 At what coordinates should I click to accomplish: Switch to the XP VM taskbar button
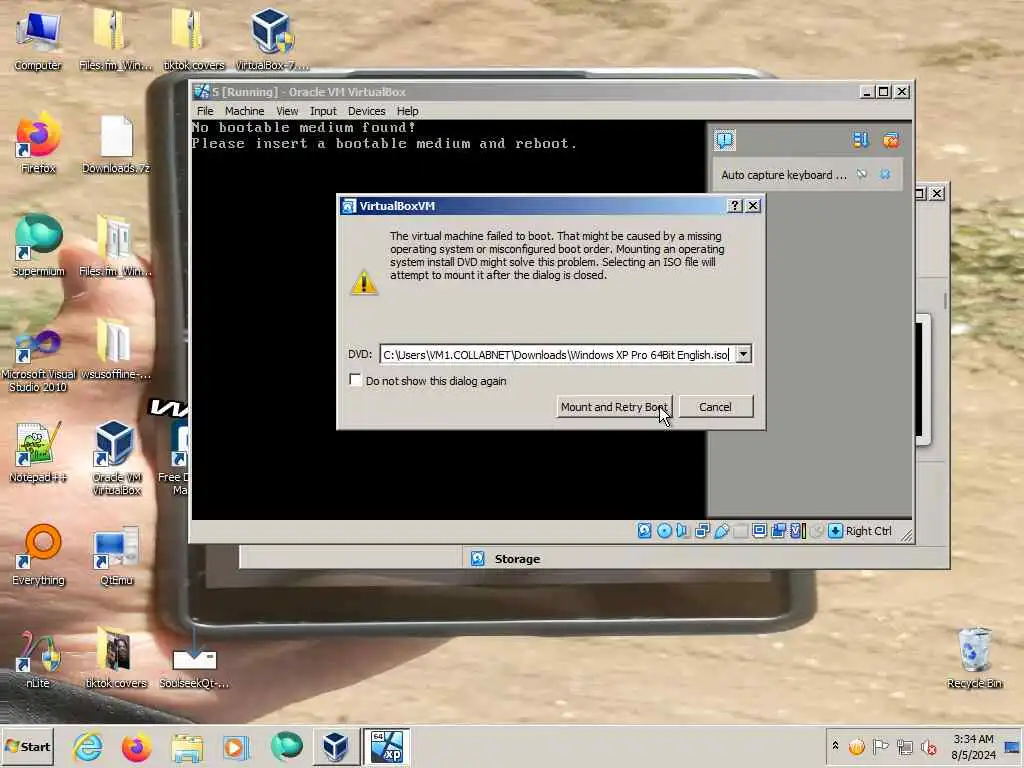(387, 746)
